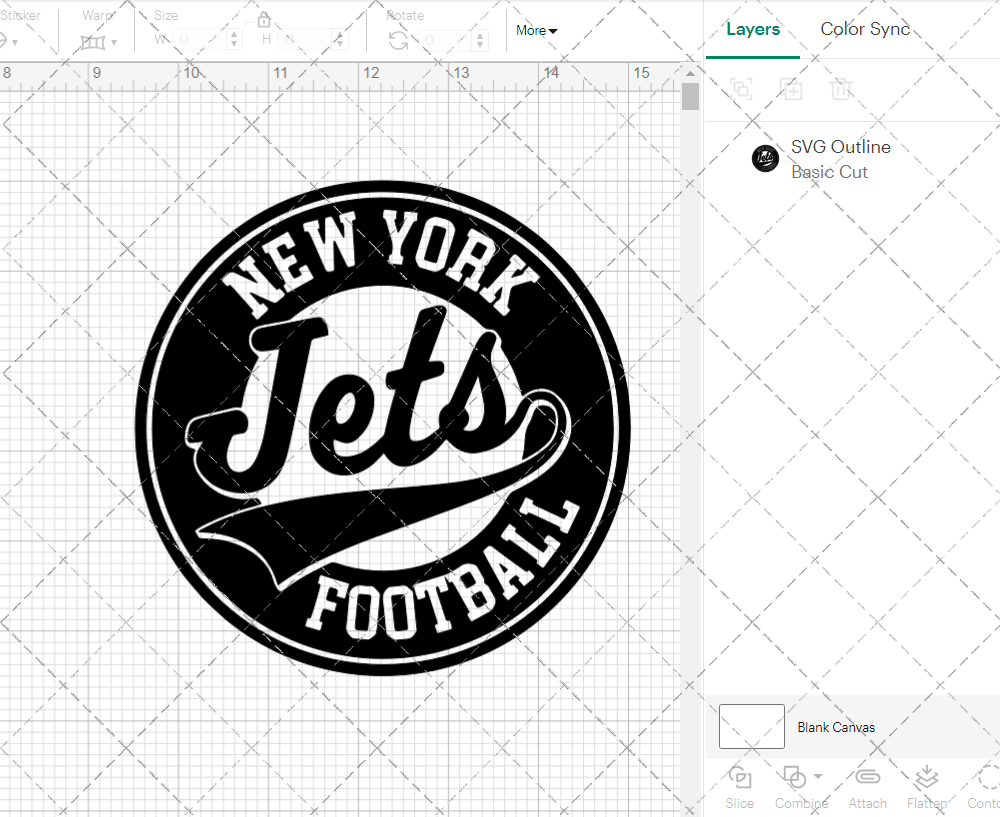Click the Rotate angle input field
The height and width of the screenshot is (817, 1000).
coord(446,40)
